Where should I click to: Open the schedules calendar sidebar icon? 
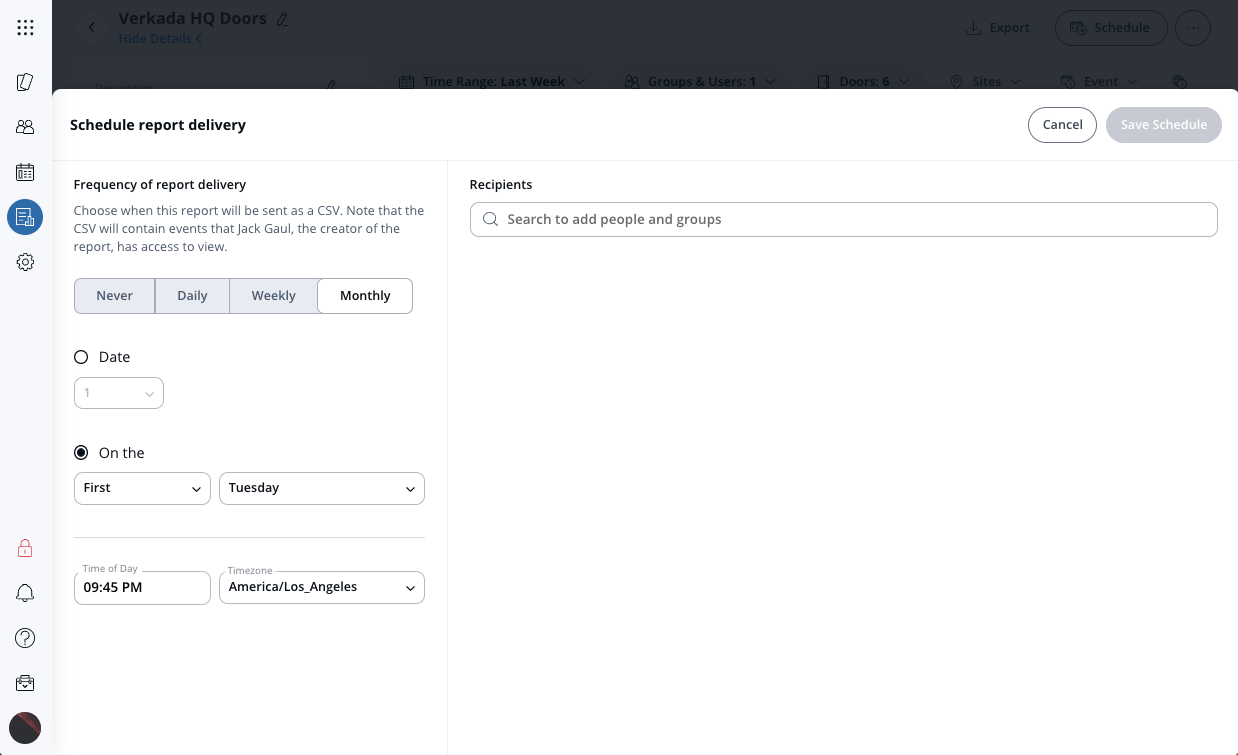(25, 172)
